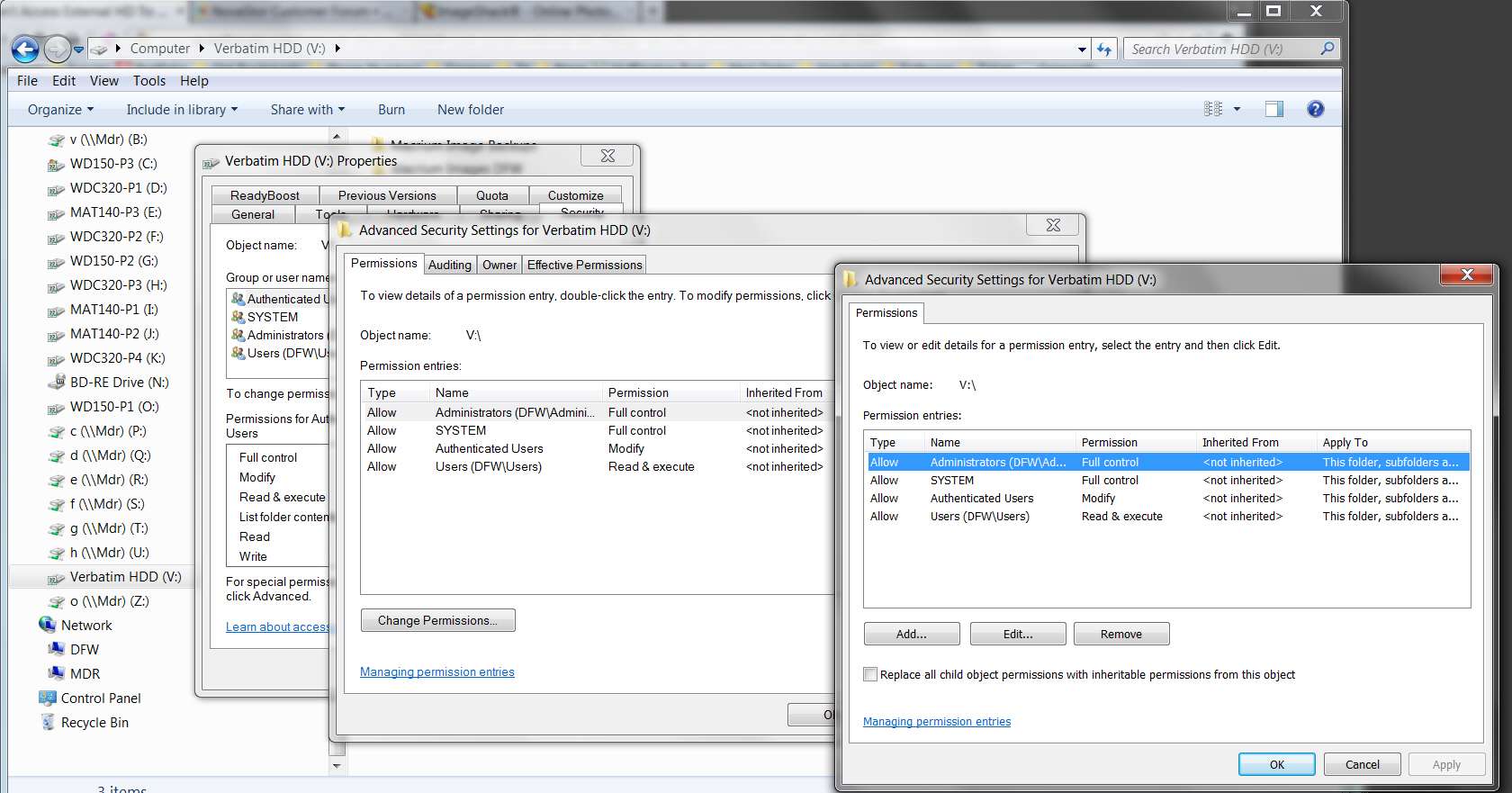Click the Burn toolbar button
Image resolution: width=1512 pixels, height=793 pixels.
point(391,109)
